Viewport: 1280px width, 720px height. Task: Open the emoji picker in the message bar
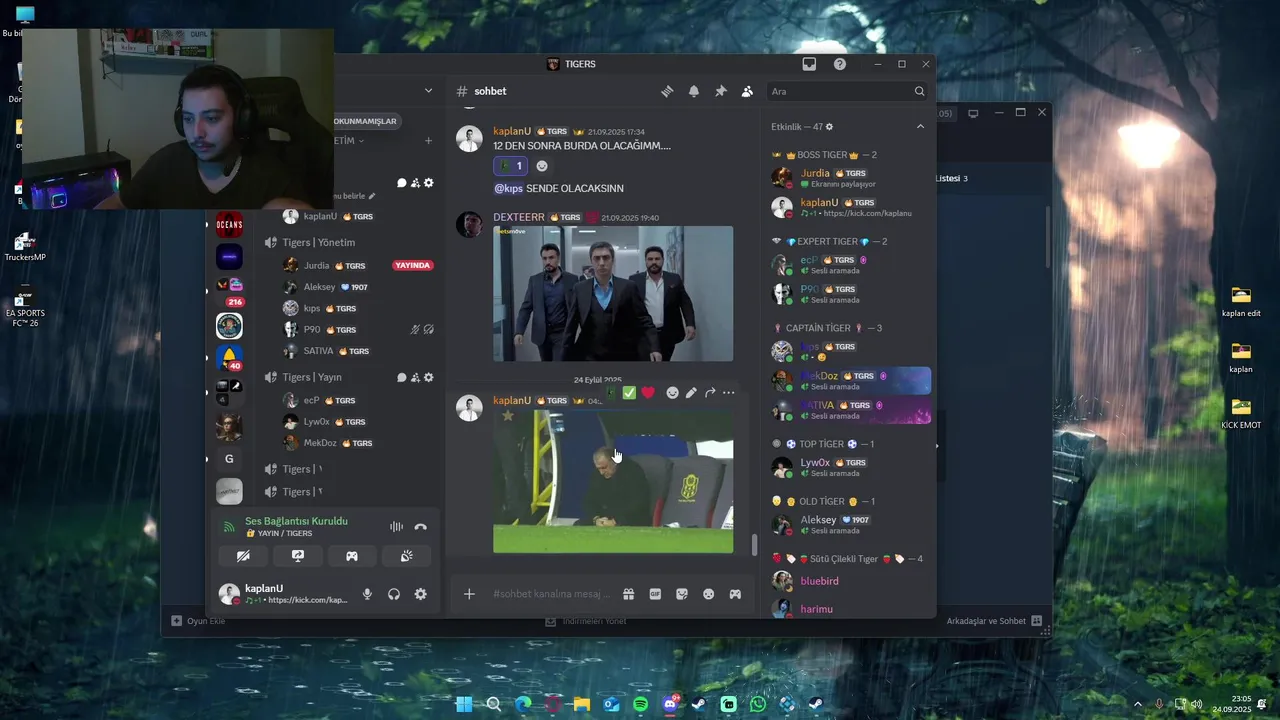pos(708,594)
